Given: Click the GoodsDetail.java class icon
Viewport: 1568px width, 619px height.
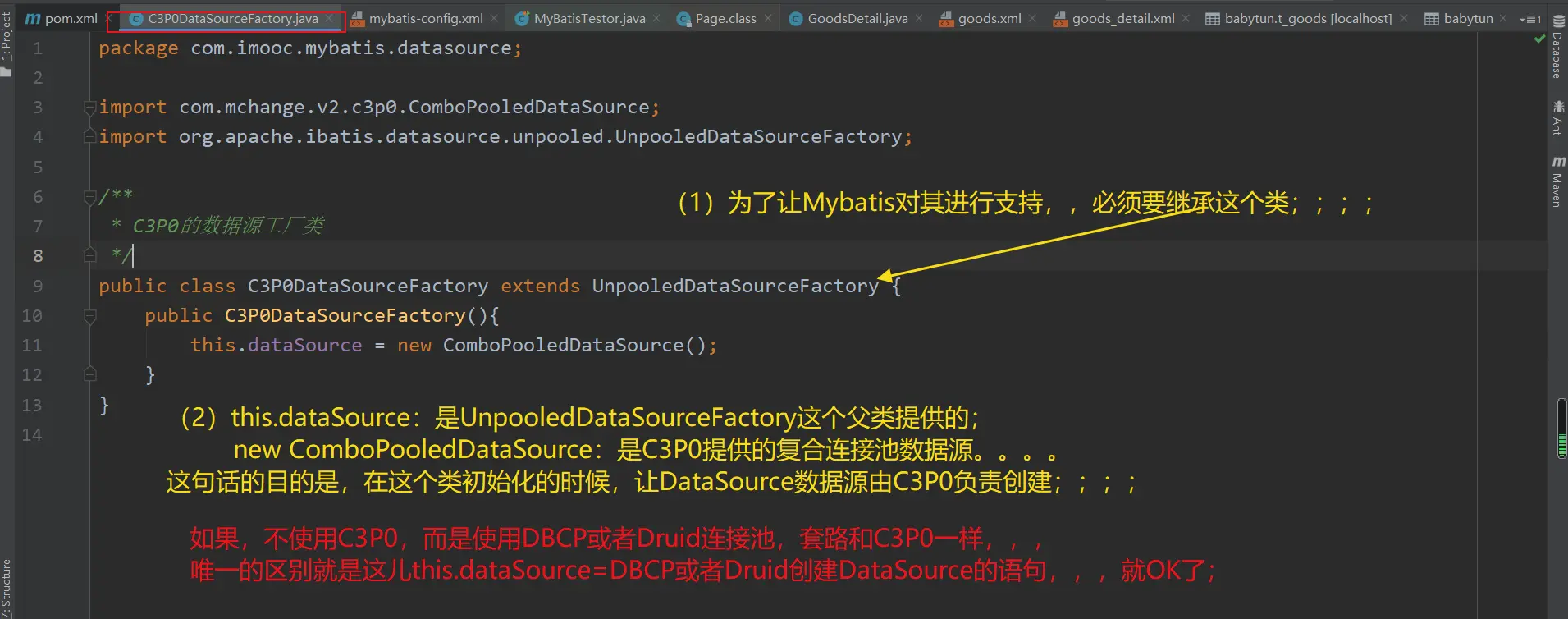Looking at the screenshot, I should (795, 19).
